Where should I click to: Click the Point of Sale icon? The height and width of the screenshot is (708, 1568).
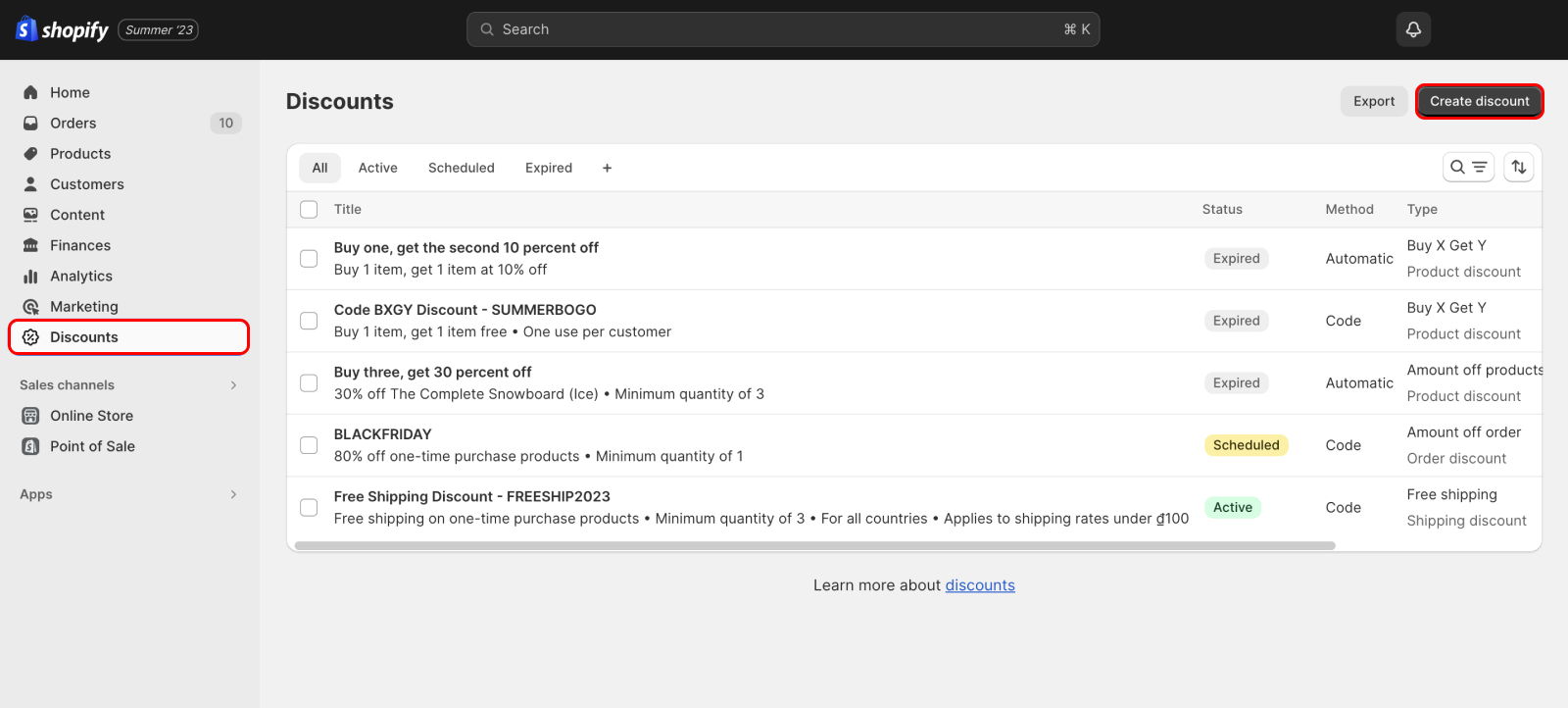pyautogui.click(x=30, y=445)
